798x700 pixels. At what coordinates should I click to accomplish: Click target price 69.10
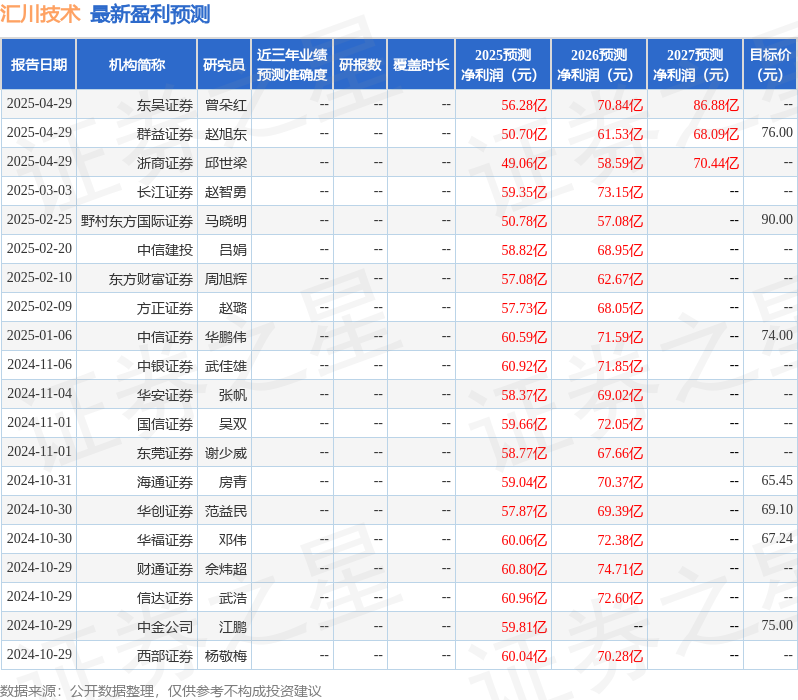[x=777, y=510]
